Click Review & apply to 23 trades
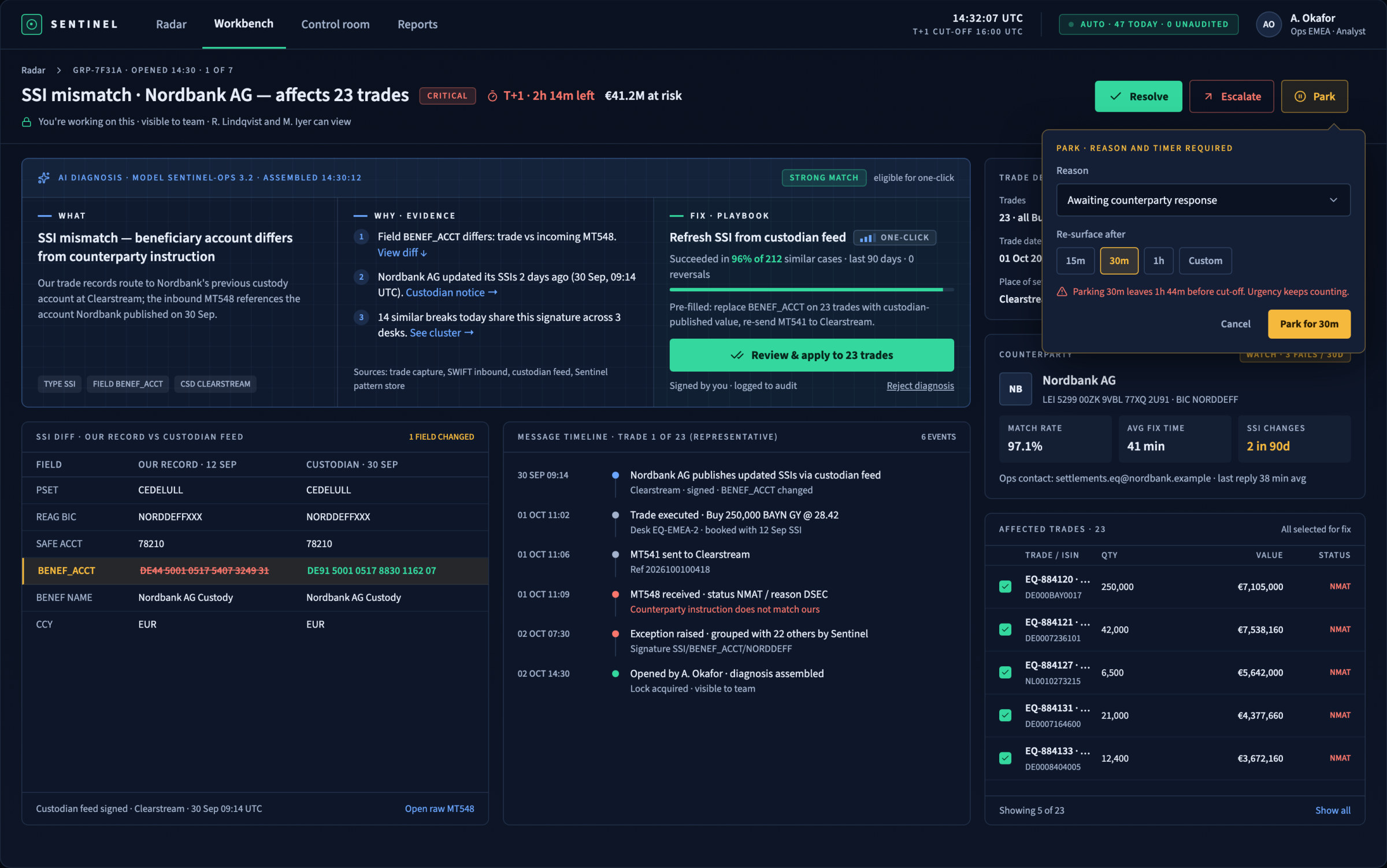 coord(811,355)
